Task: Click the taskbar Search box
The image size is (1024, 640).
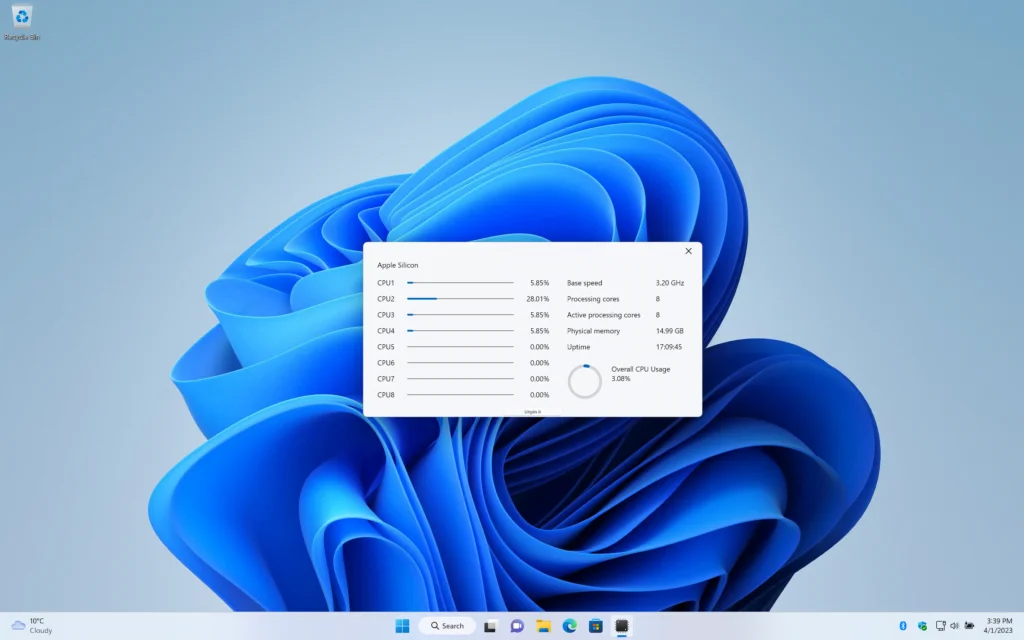Action: (447, 626)
